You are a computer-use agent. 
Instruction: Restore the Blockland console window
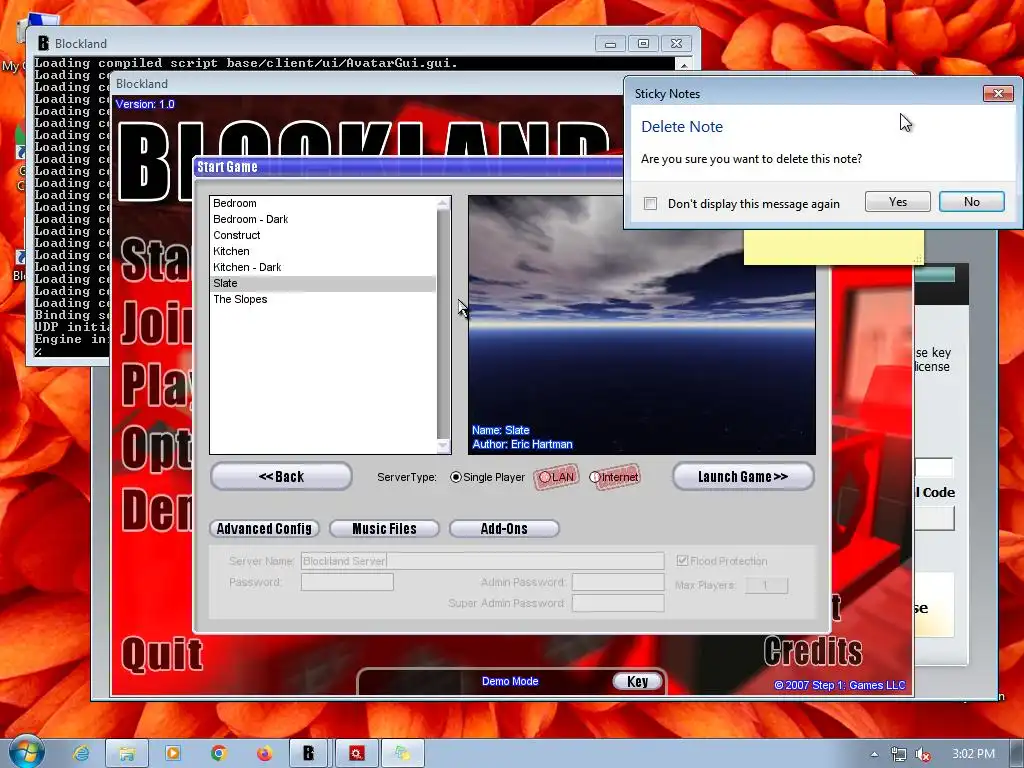643,44
